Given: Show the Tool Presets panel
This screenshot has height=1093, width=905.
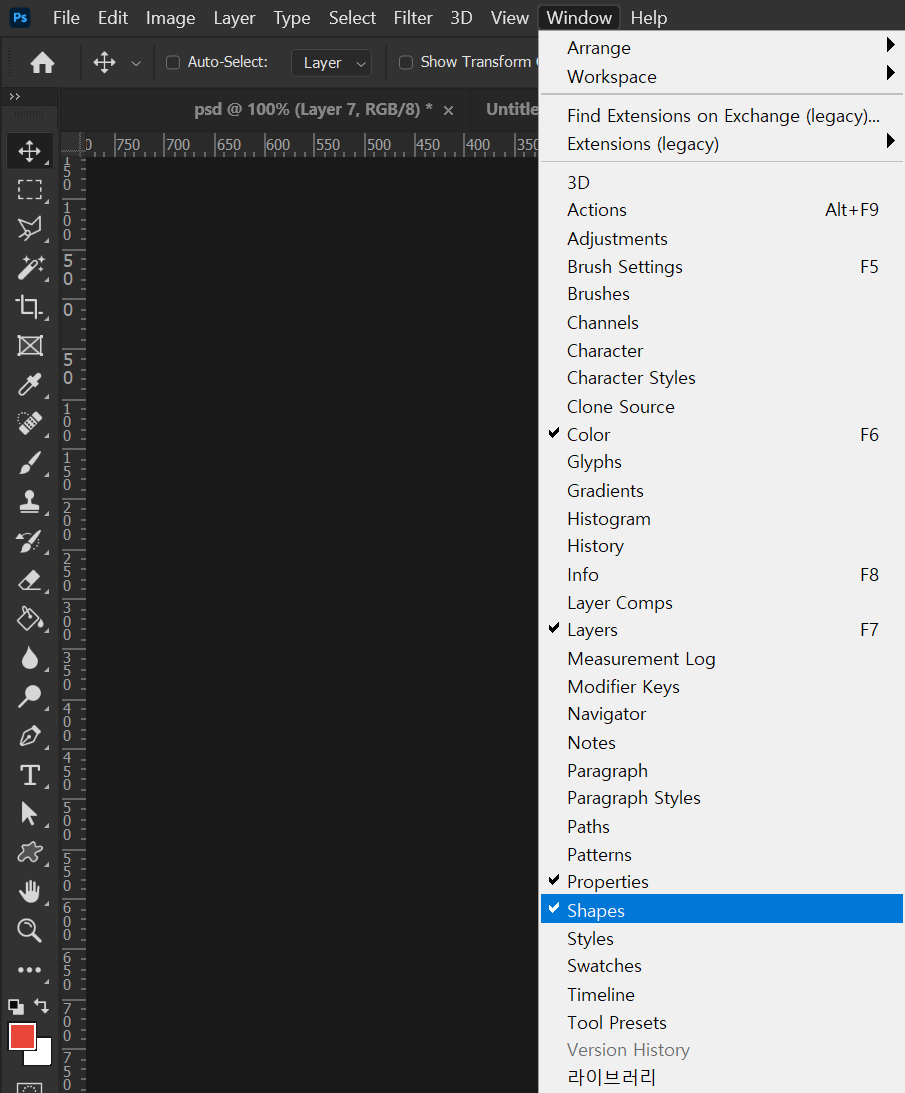Looking at the screenshot, I should [722, 1023].
